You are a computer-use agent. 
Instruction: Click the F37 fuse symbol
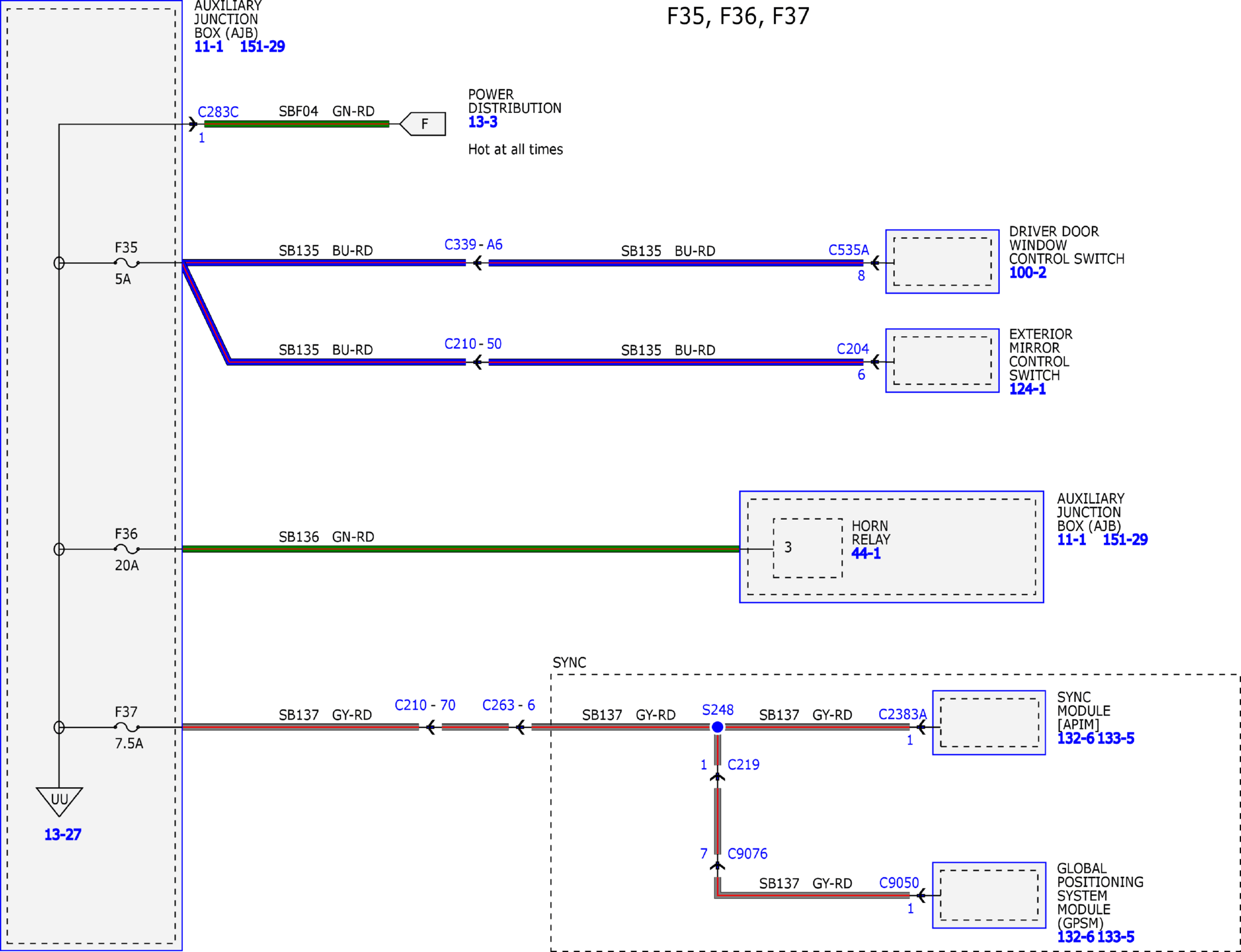click(x=126, y=727)
